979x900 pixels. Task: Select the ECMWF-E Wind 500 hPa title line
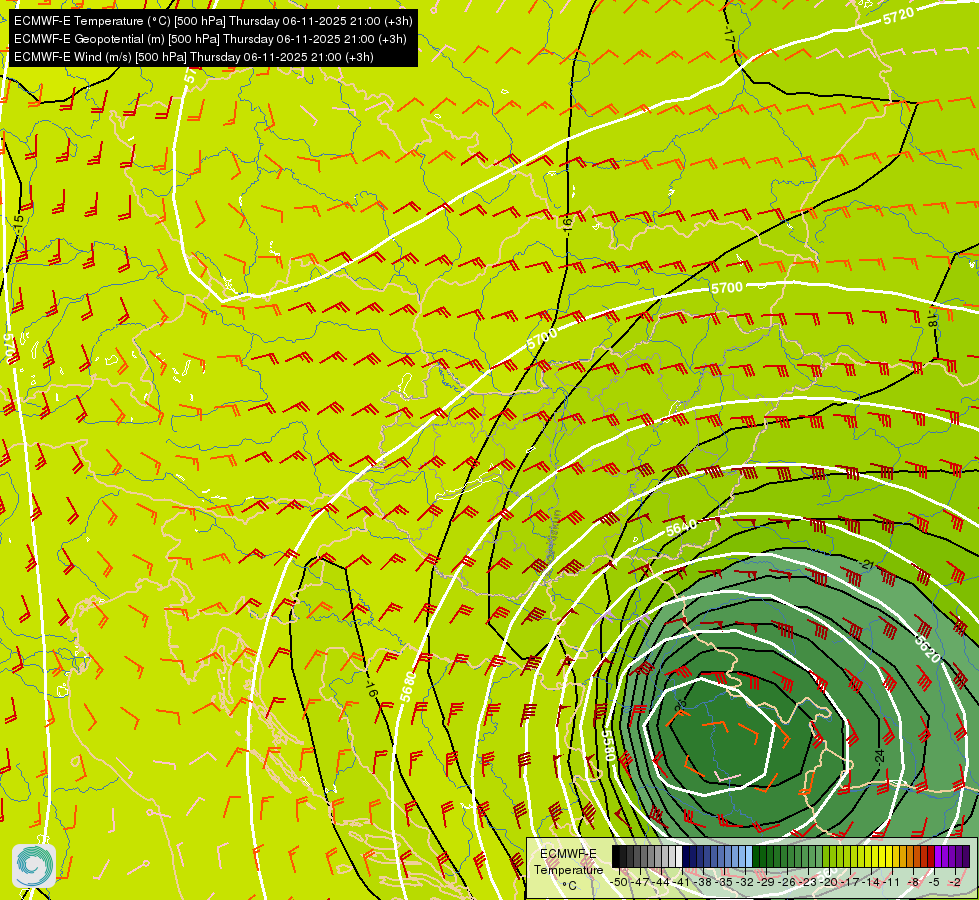194,57
